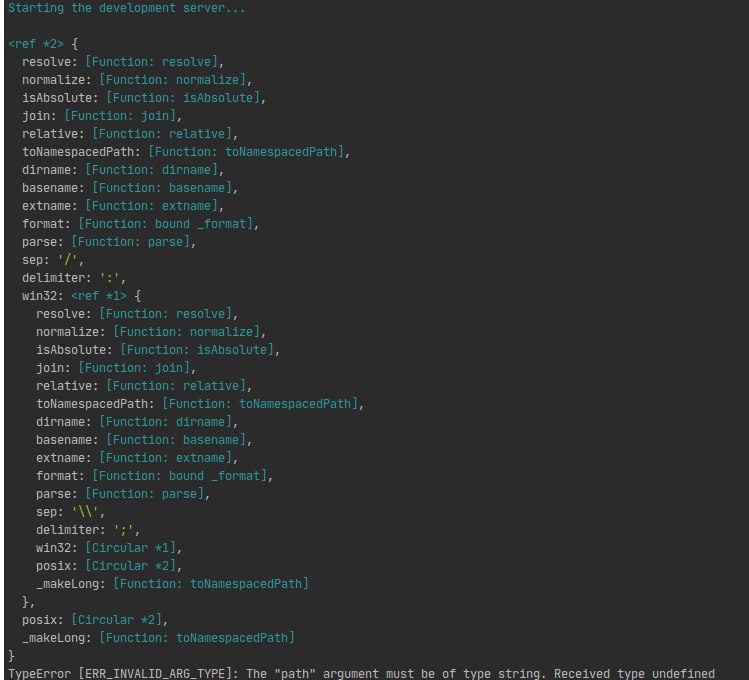
Task: Click 'format' line inside the win32 block
Action: (154, 476)
